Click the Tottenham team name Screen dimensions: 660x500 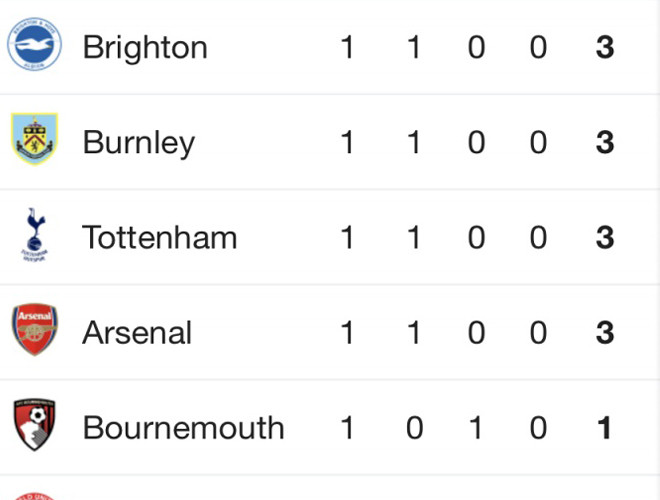click(160, 237)
